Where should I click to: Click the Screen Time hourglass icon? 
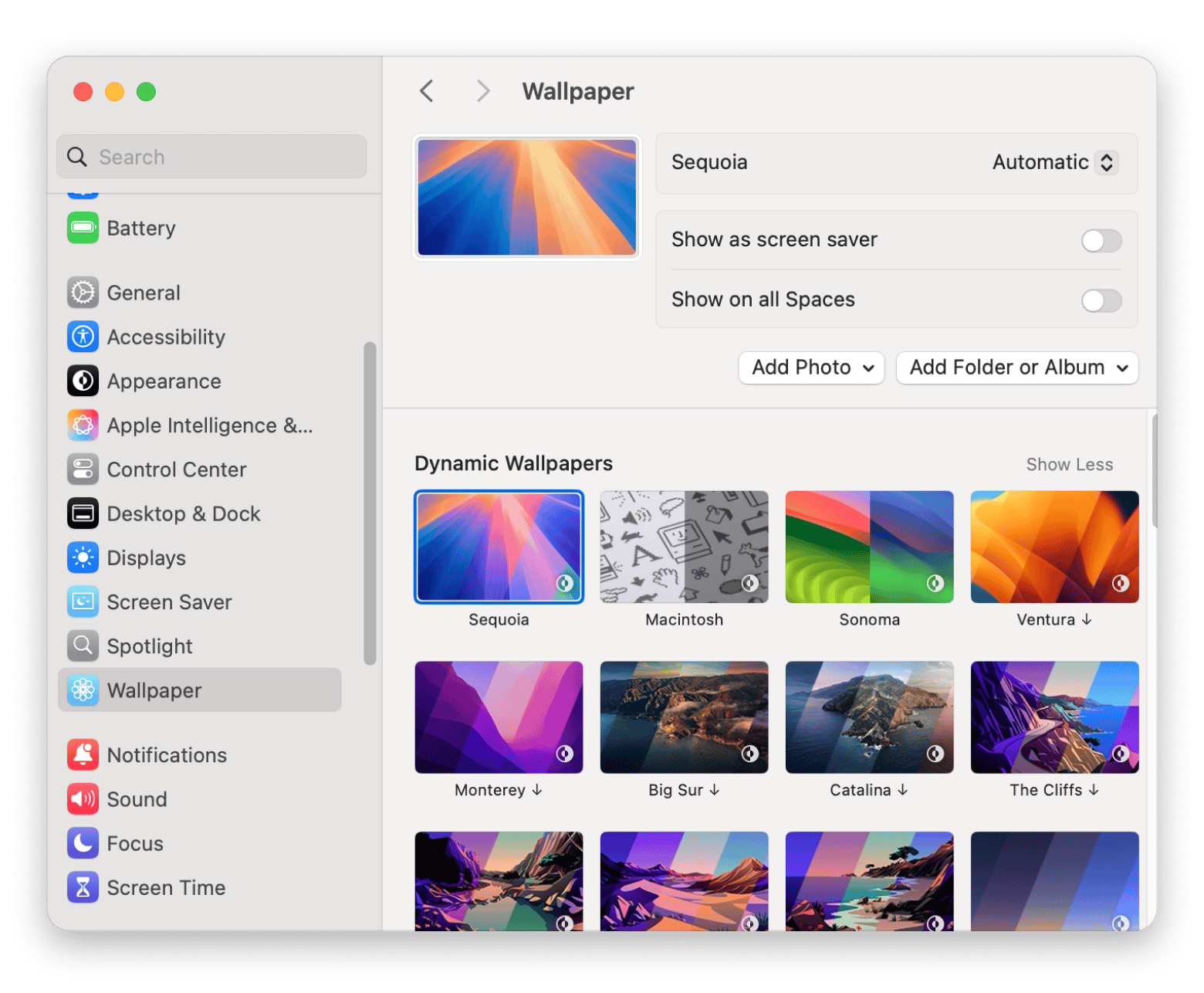coord(83,887)
